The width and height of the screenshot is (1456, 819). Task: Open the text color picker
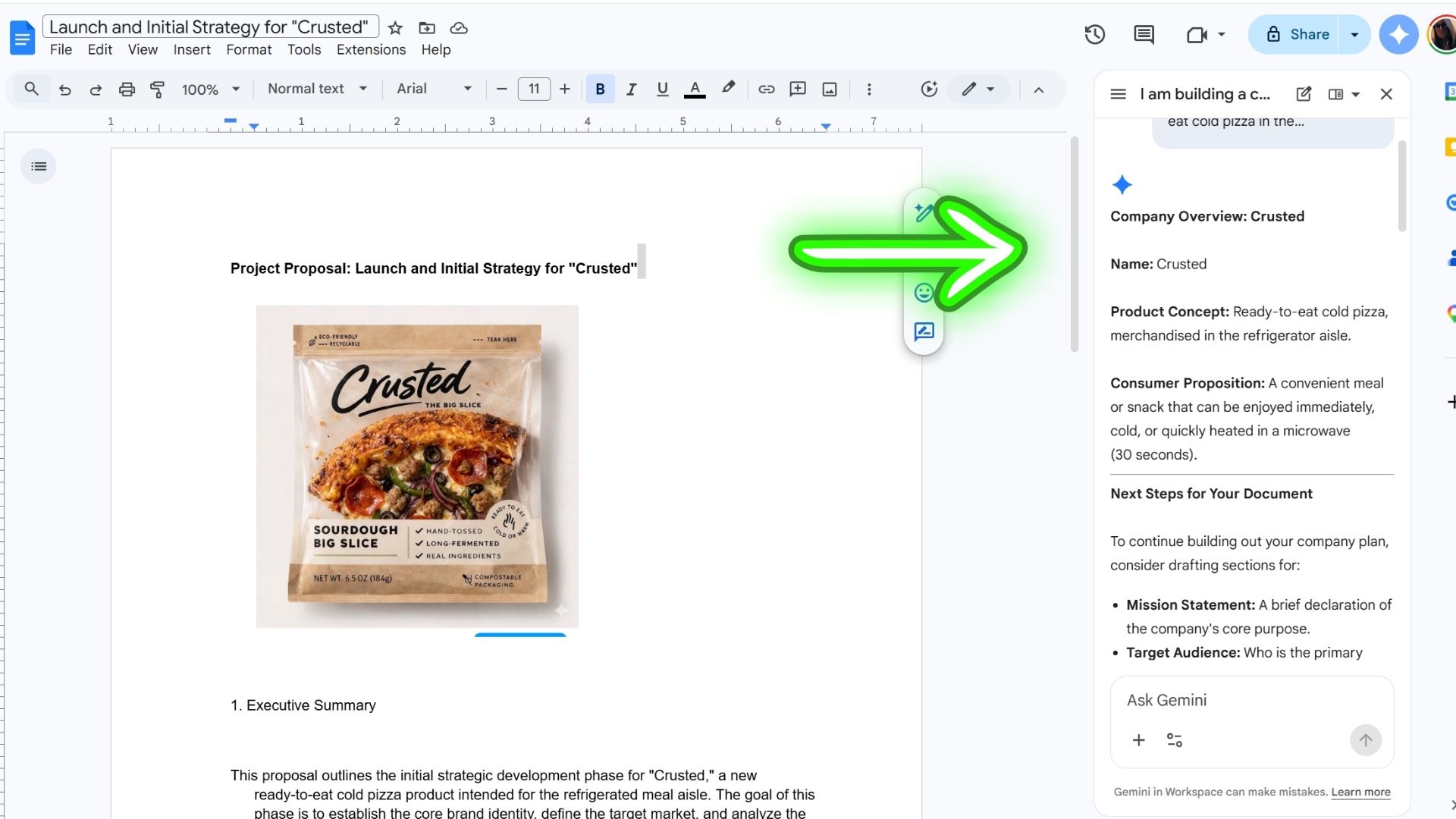point(695,89)
